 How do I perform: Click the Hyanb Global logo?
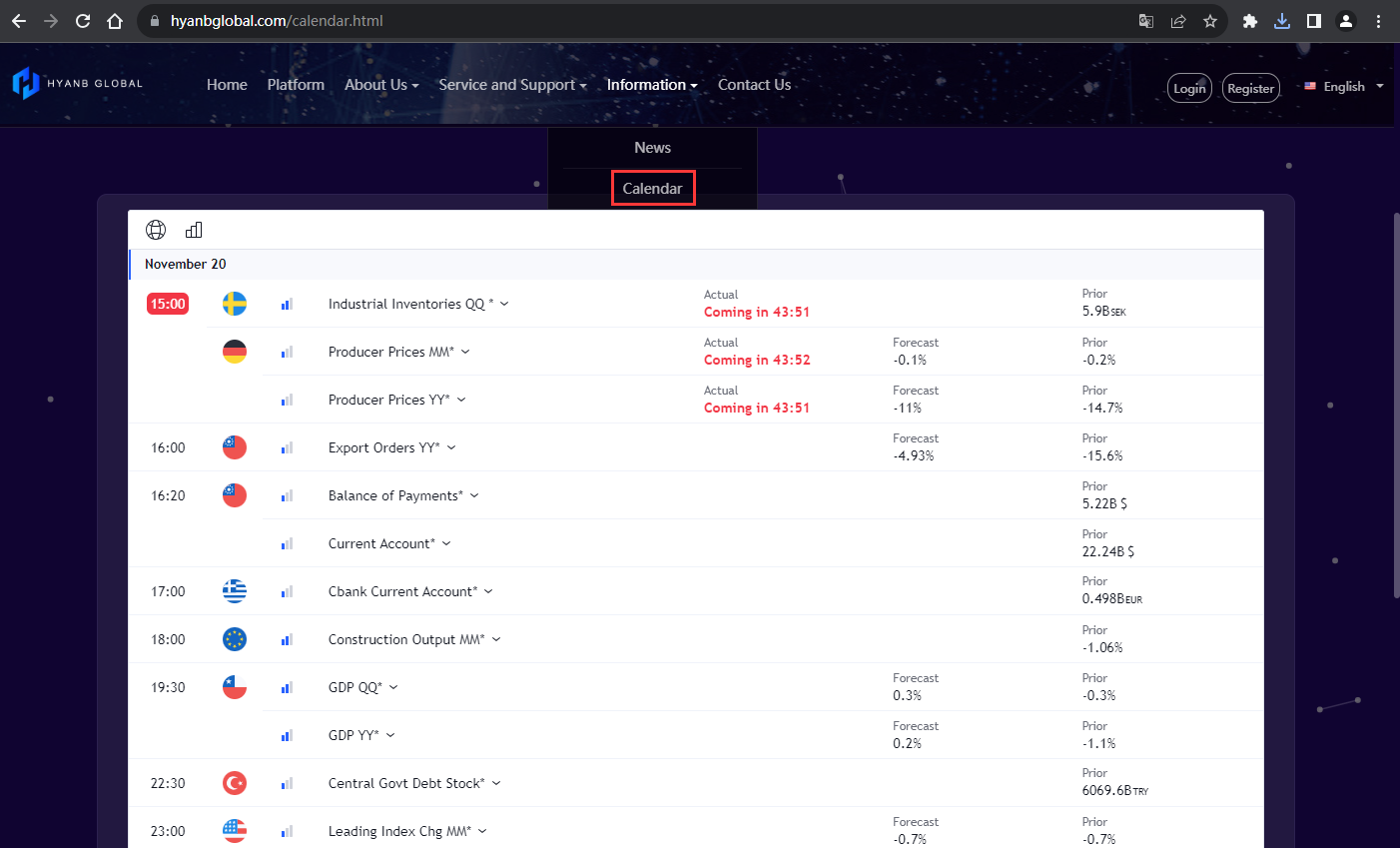click(x=78, y=84)
